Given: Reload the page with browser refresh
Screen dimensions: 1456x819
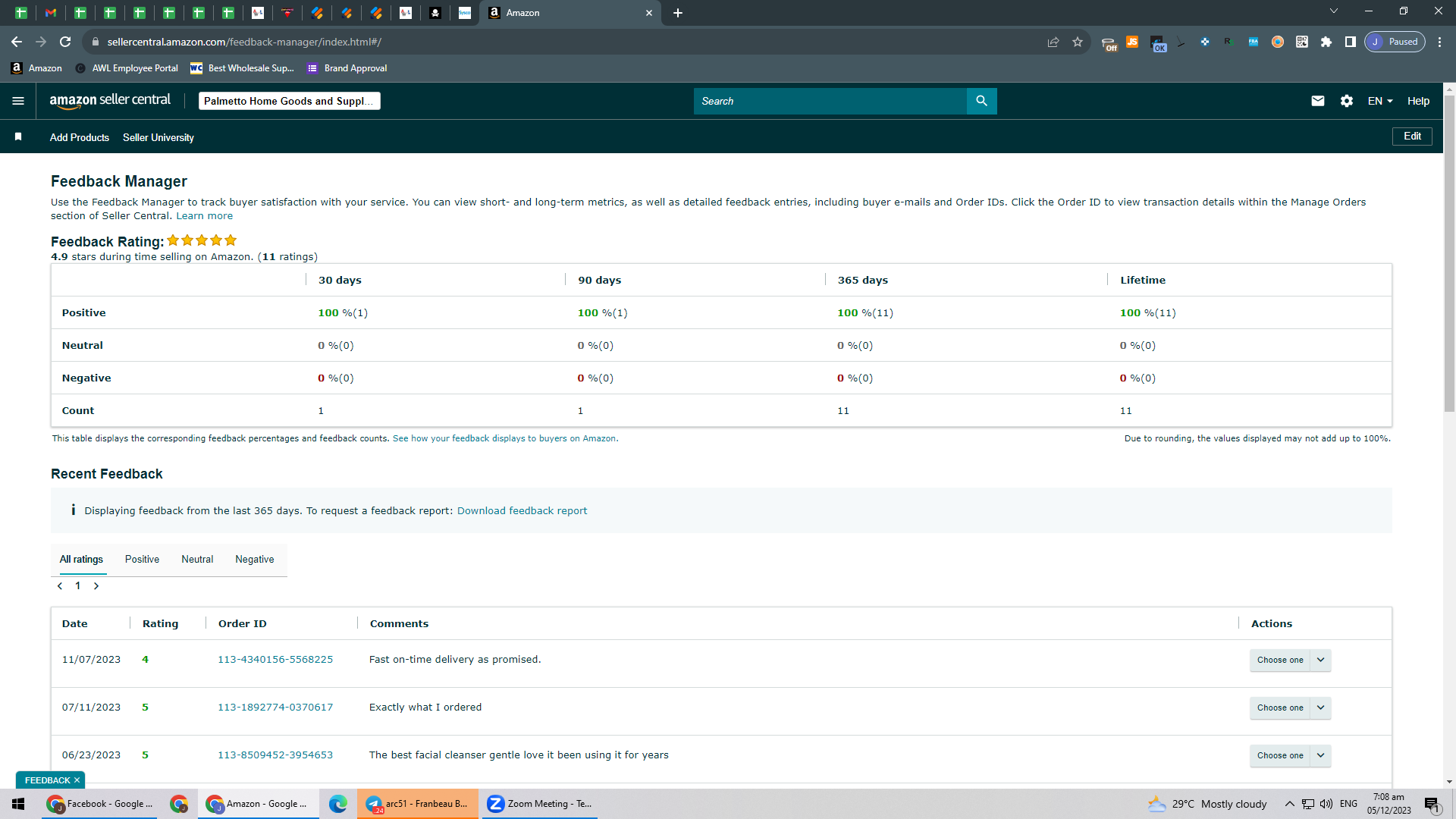Looking at the screenshot, I should point(65,42).
